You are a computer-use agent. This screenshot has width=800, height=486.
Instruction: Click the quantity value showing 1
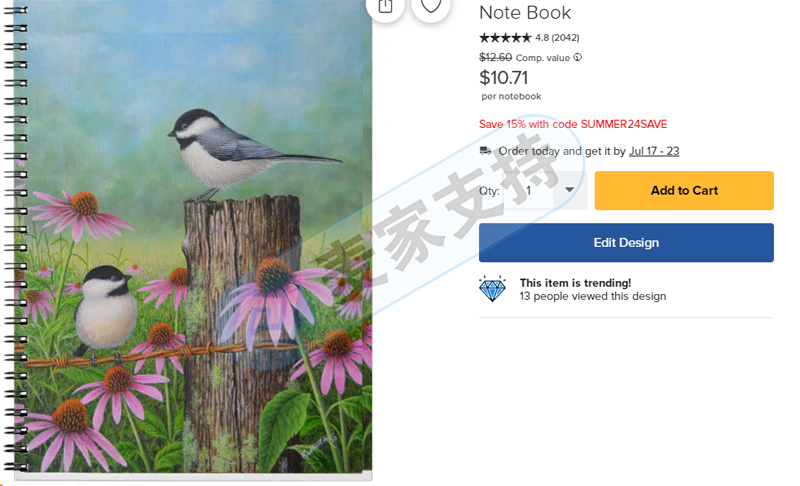coord(529,191)
